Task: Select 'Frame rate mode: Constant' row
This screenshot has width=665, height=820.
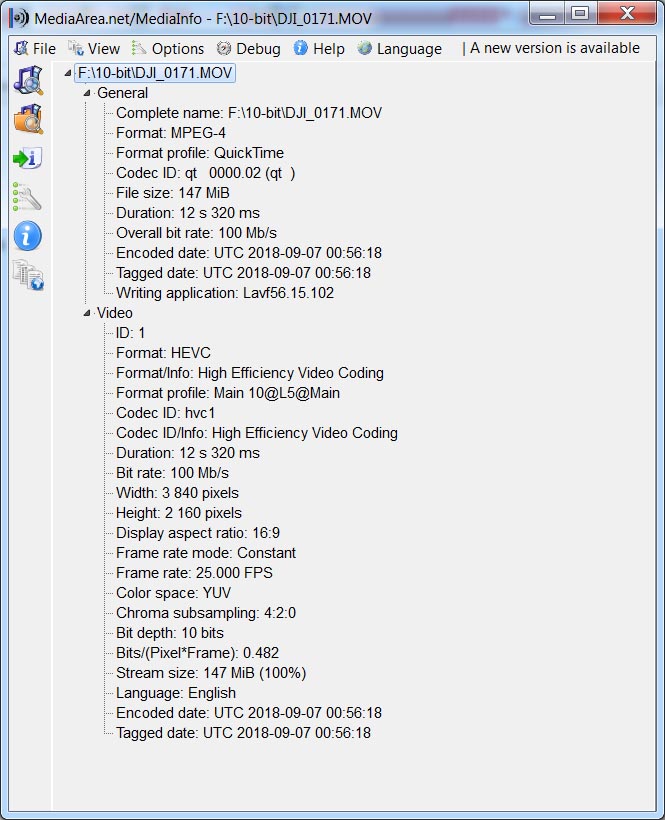Action: 206,553
